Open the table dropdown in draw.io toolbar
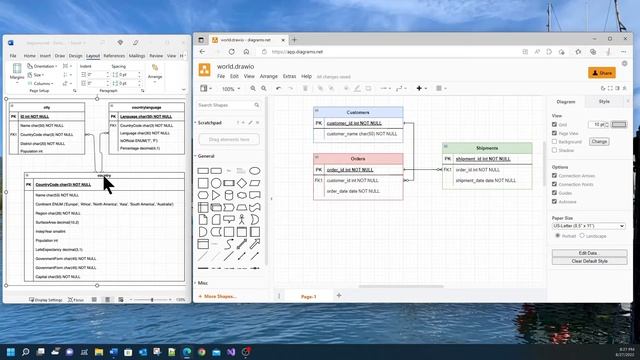Screen dimensions: 640x360 tap(441, 88)
